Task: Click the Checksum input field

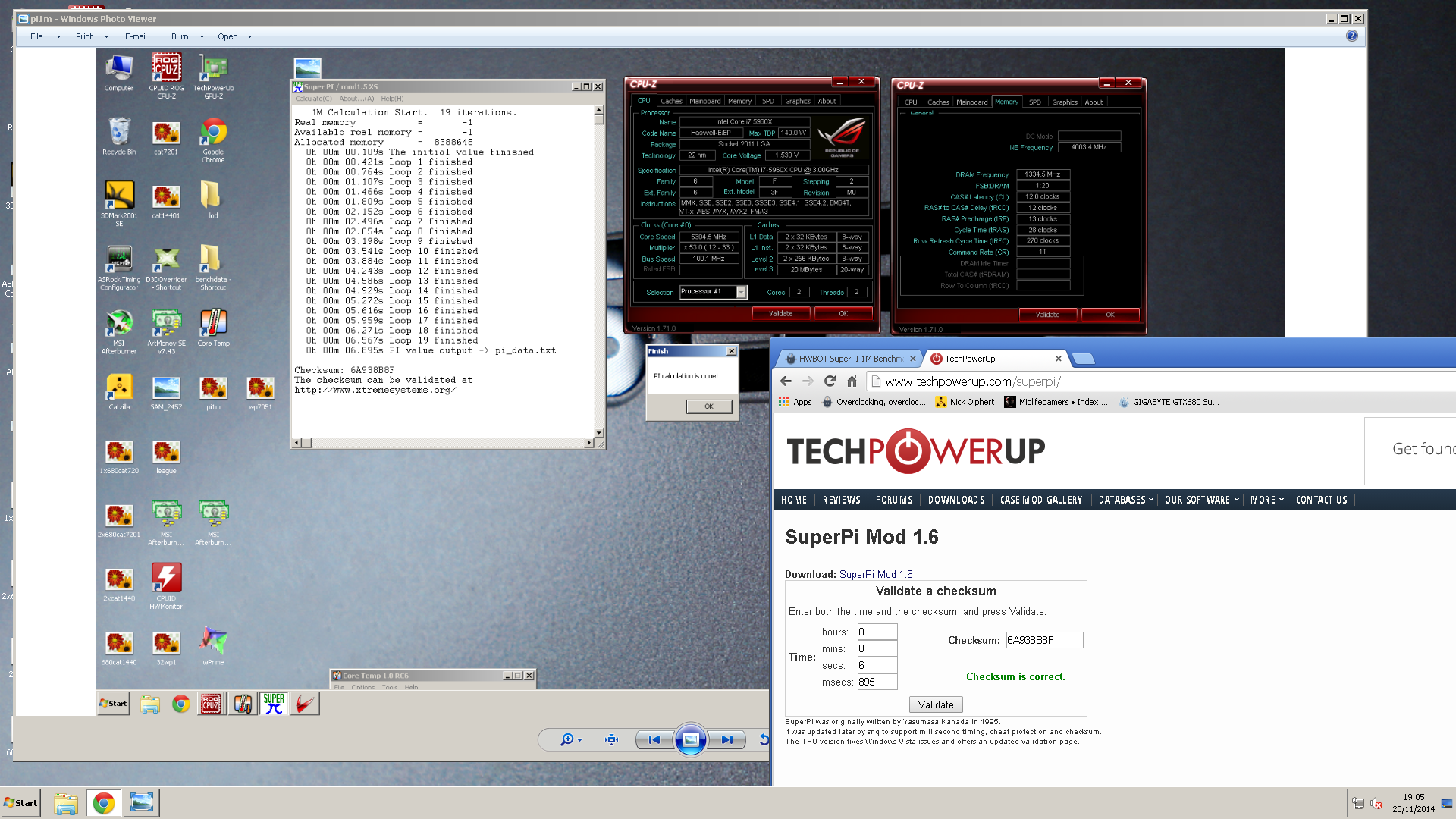Action: point(1044,640)
